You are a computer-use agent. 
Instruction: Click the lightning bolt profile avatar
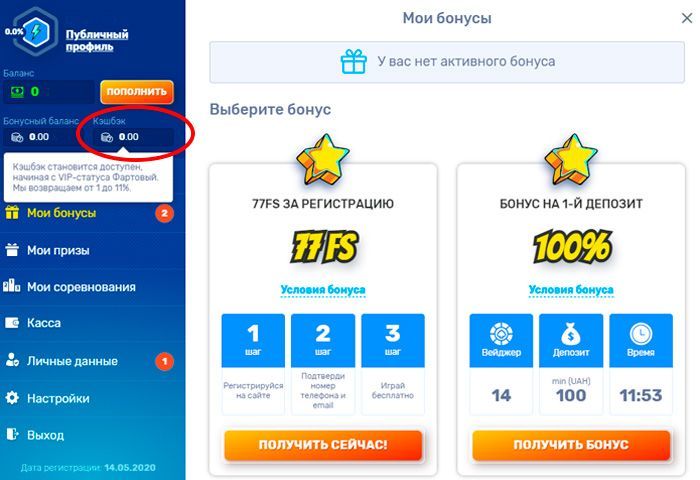coord(36,32)
